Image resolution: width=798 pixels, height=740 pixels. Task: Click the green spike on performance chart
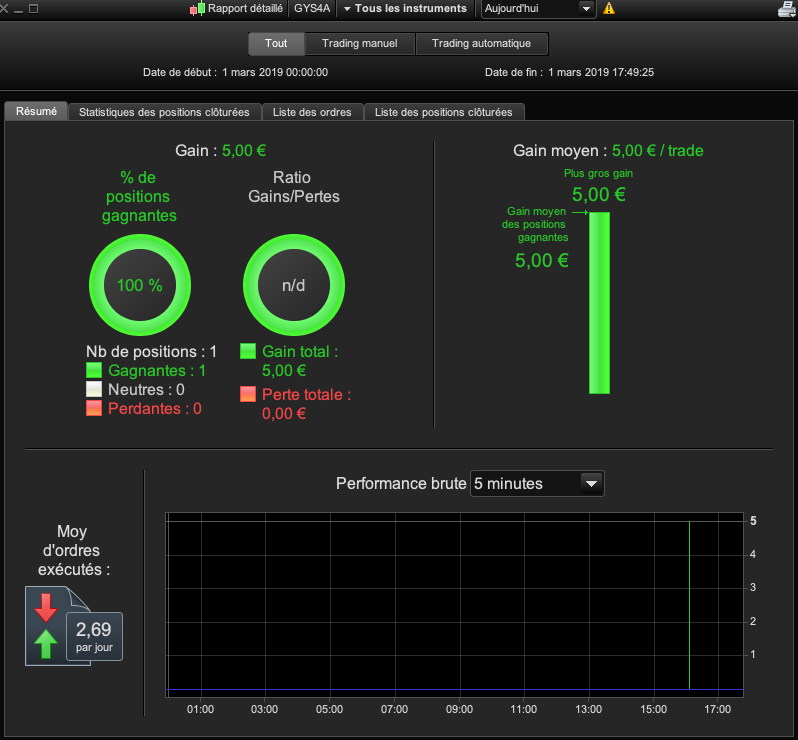[x=690, y=605]
